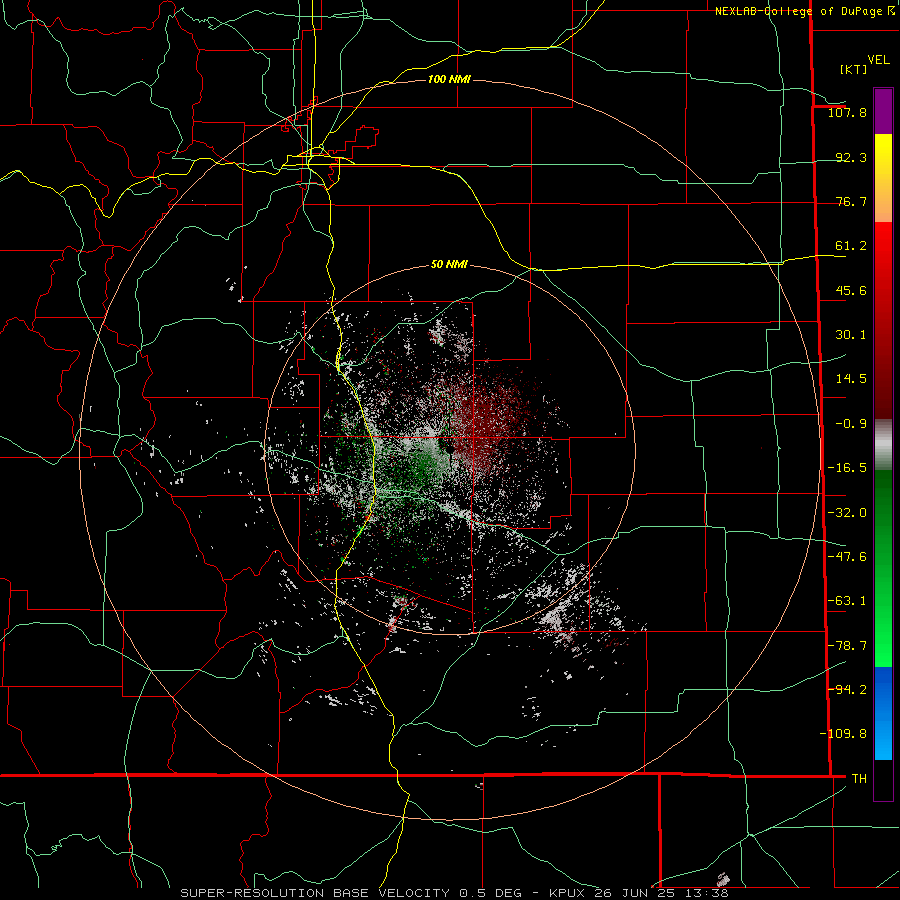Click the gray near-zero segment of the color bar
Screen dimensions: 900x900
pos(883,445)
